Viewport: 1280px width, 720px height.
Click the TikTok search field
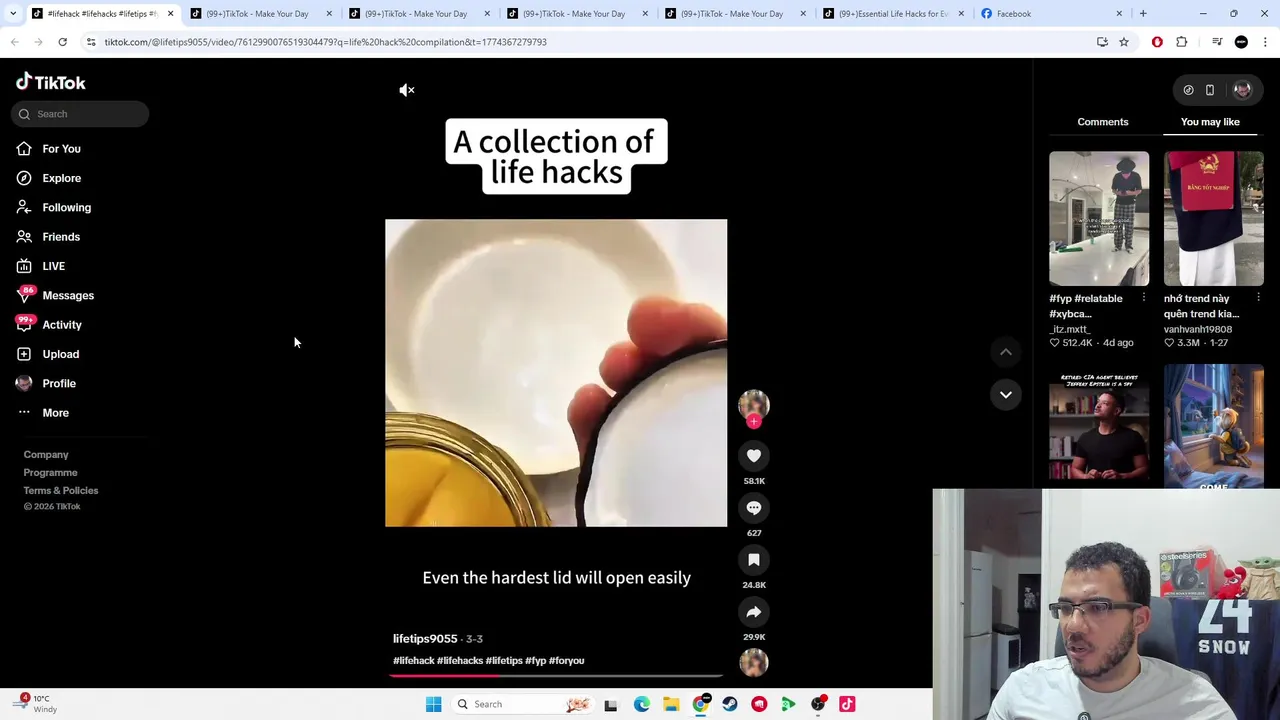point(80,114)
